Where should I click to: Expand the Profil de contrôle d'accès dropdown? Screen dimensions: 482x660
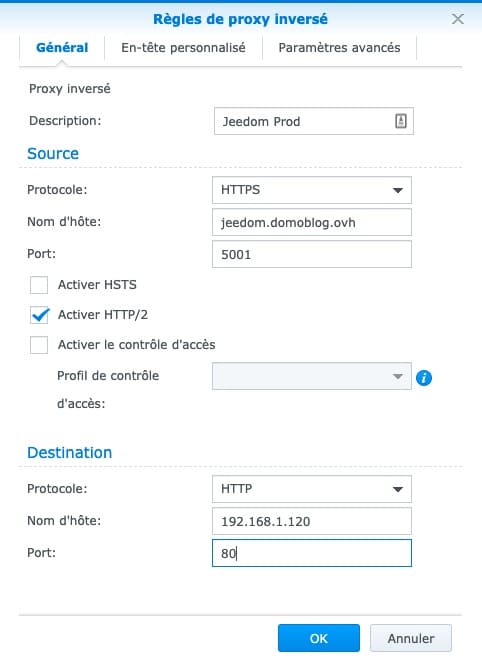tap(312, 376)
